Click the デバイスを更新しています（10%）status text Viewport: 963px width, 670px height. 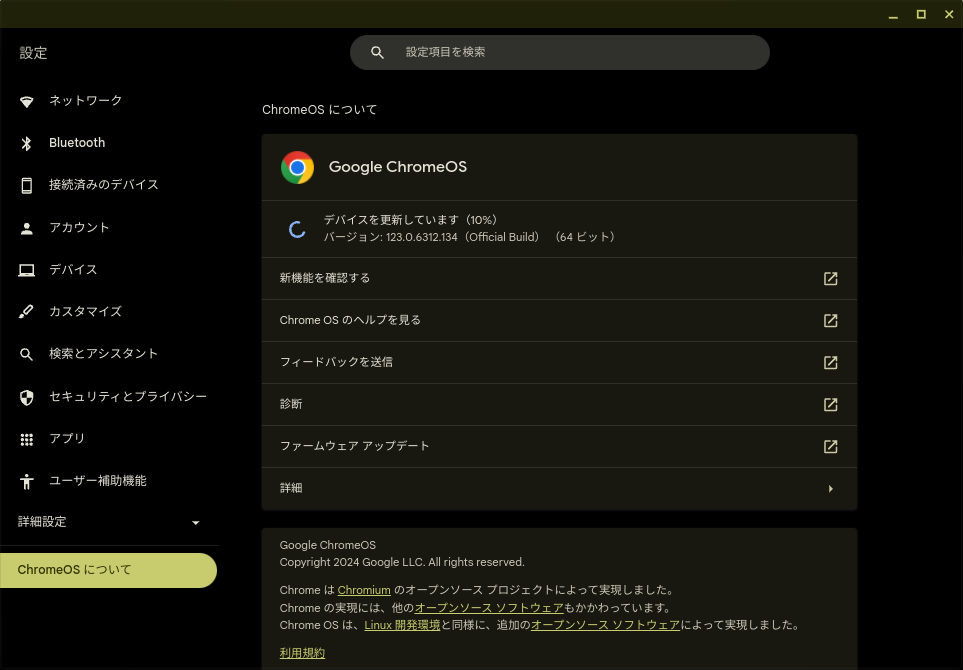(410, 219)
